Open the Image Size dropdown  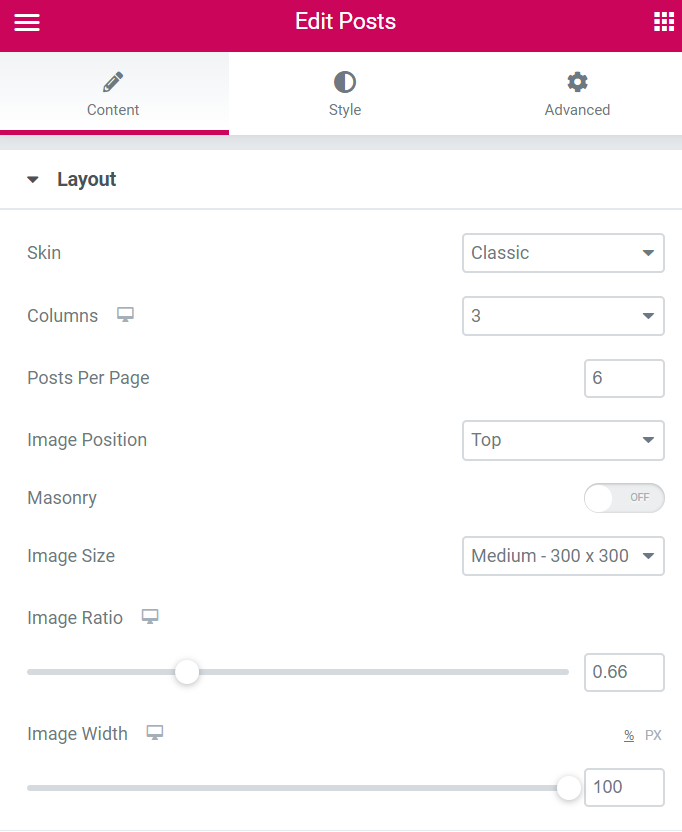563,556
